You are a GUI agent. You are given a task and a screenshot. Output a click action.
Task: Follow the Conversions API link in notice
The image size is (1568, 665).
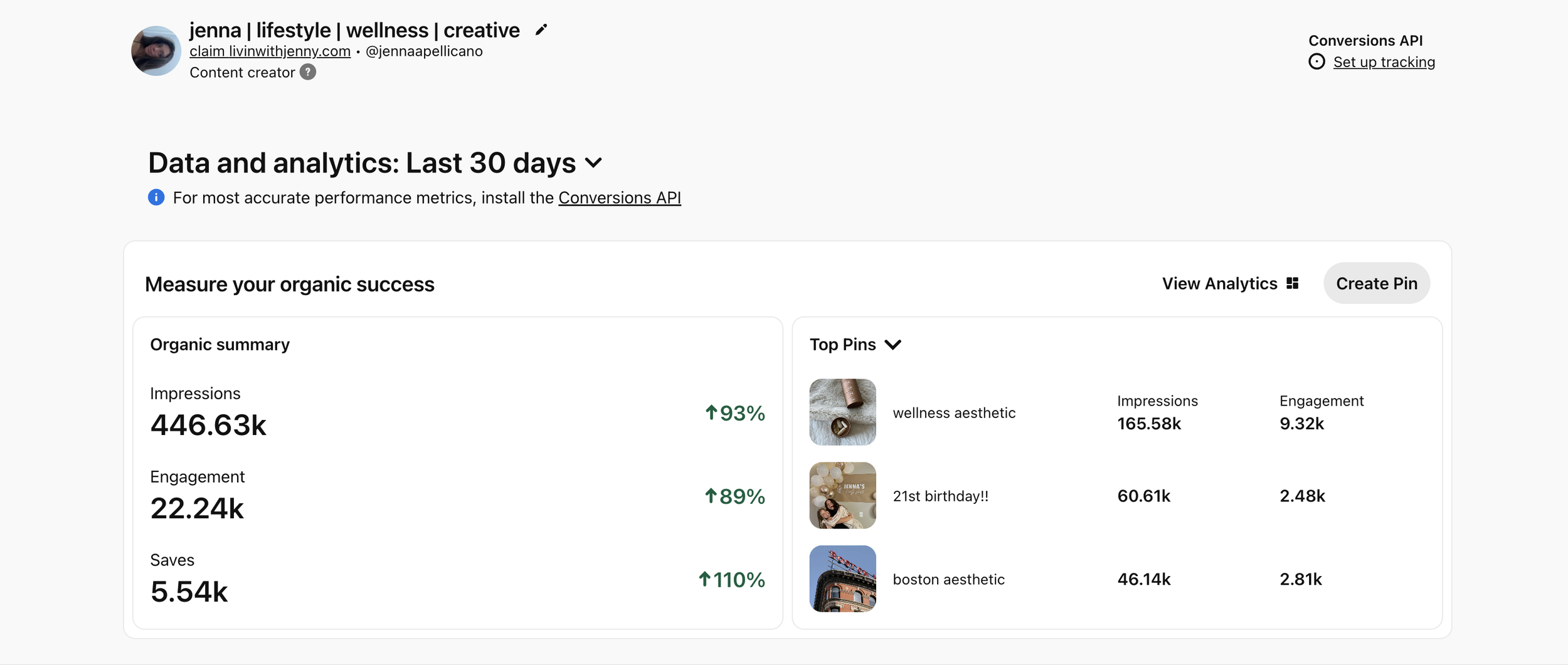pyautogui.click(x=619, y=198)
